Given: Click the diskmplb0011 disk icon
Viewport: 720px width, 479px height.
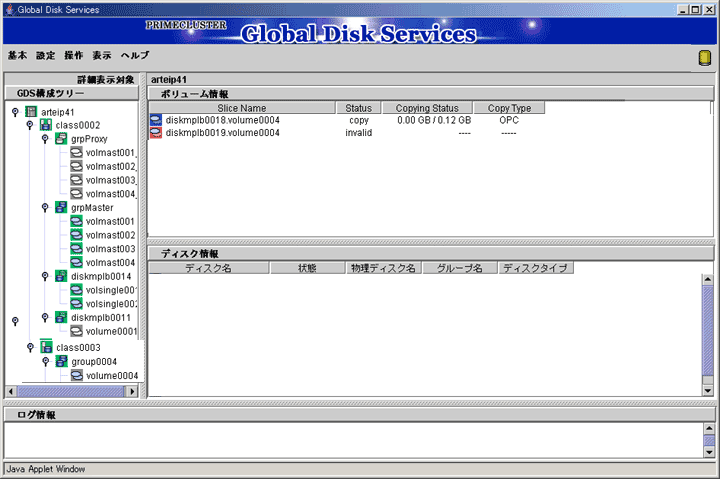Looking at the screenshot, I should 61,317.
